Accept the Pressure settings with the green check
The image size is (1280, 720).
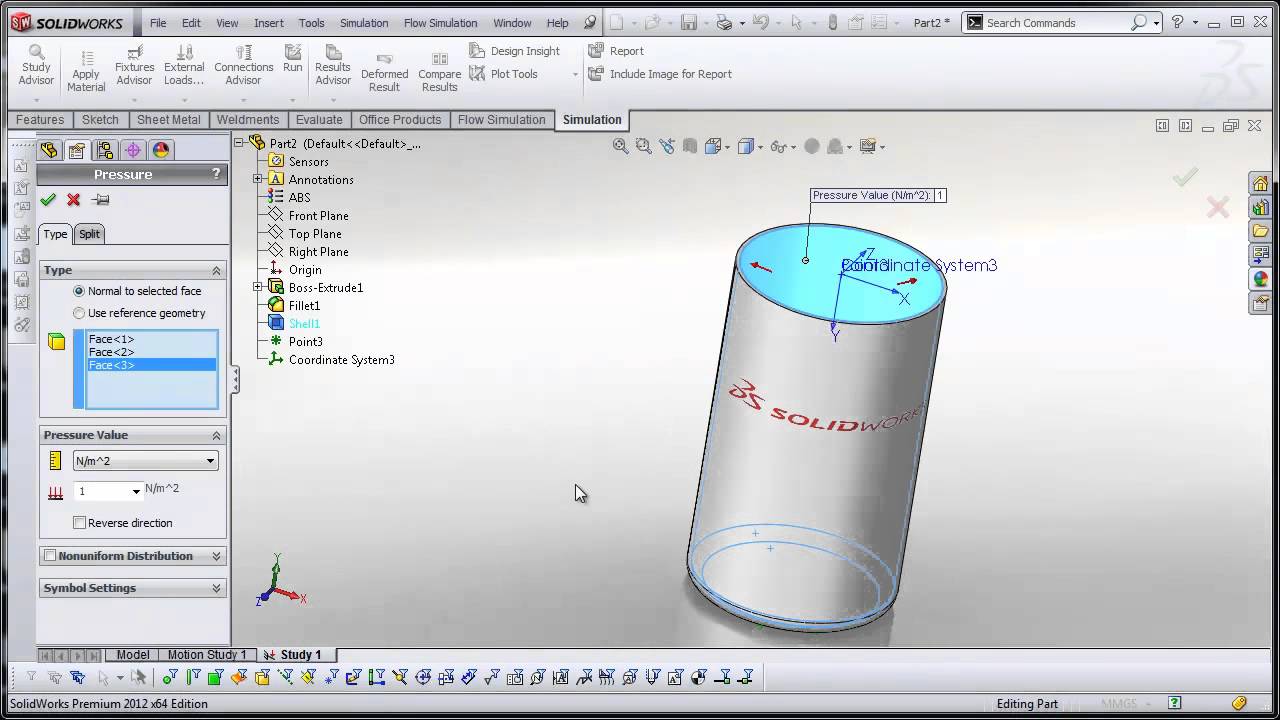48,200
